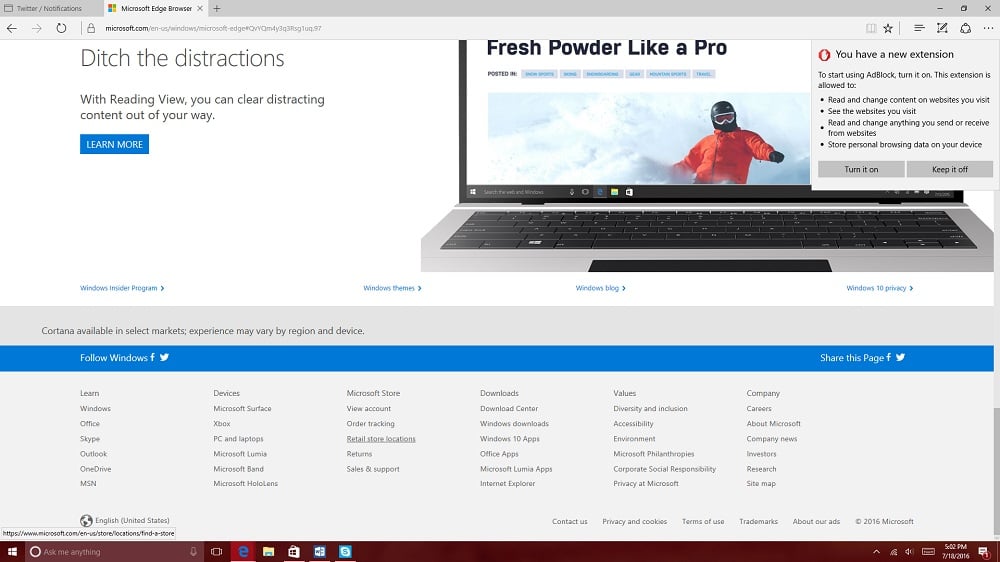This screenshot has width=1000, height=562.
Task: Select the Microsoft Edge Browser tab
Action: (155, 8)
